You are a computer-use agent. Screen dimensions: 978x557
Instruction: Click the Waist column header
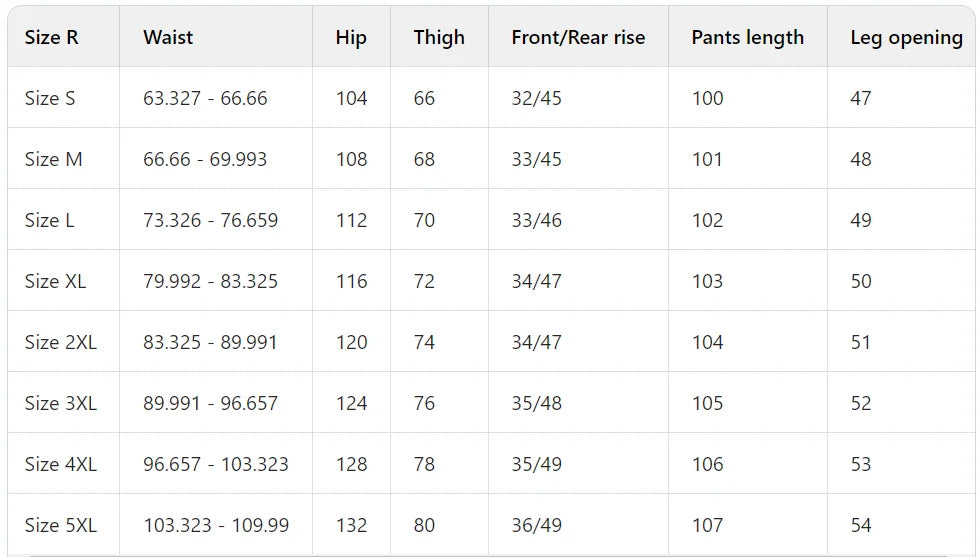click(168, 38)
